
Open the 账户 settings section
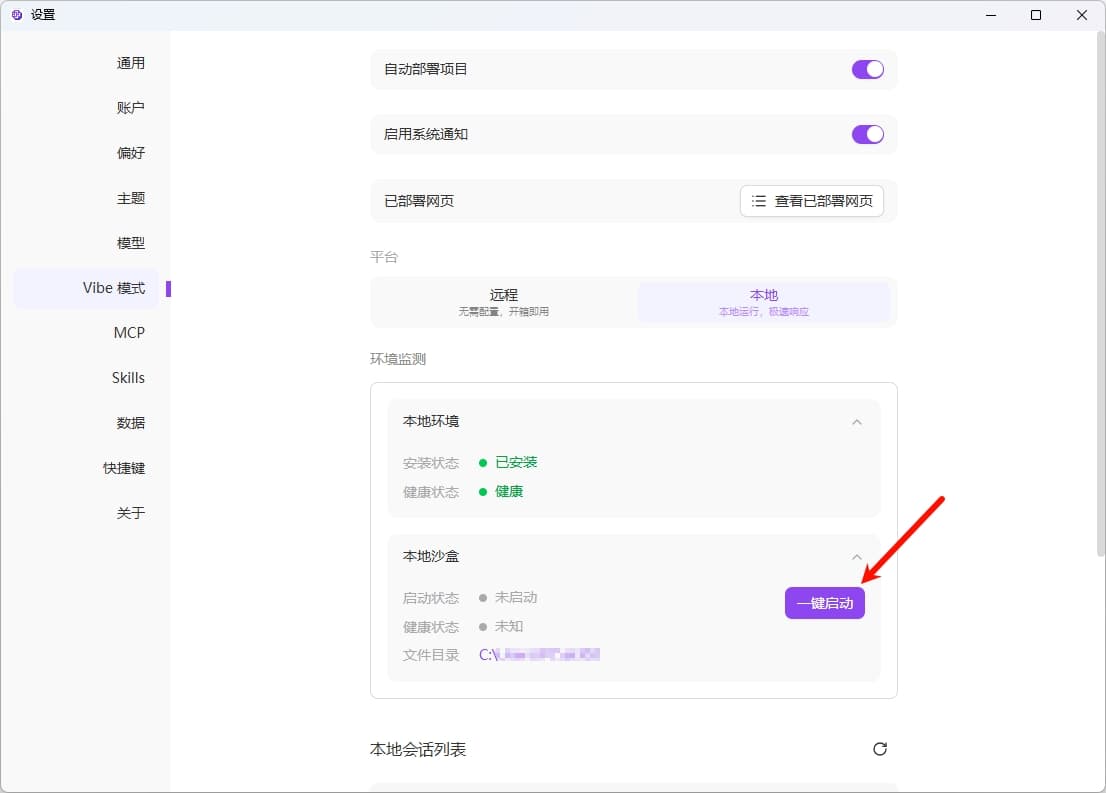130,108
